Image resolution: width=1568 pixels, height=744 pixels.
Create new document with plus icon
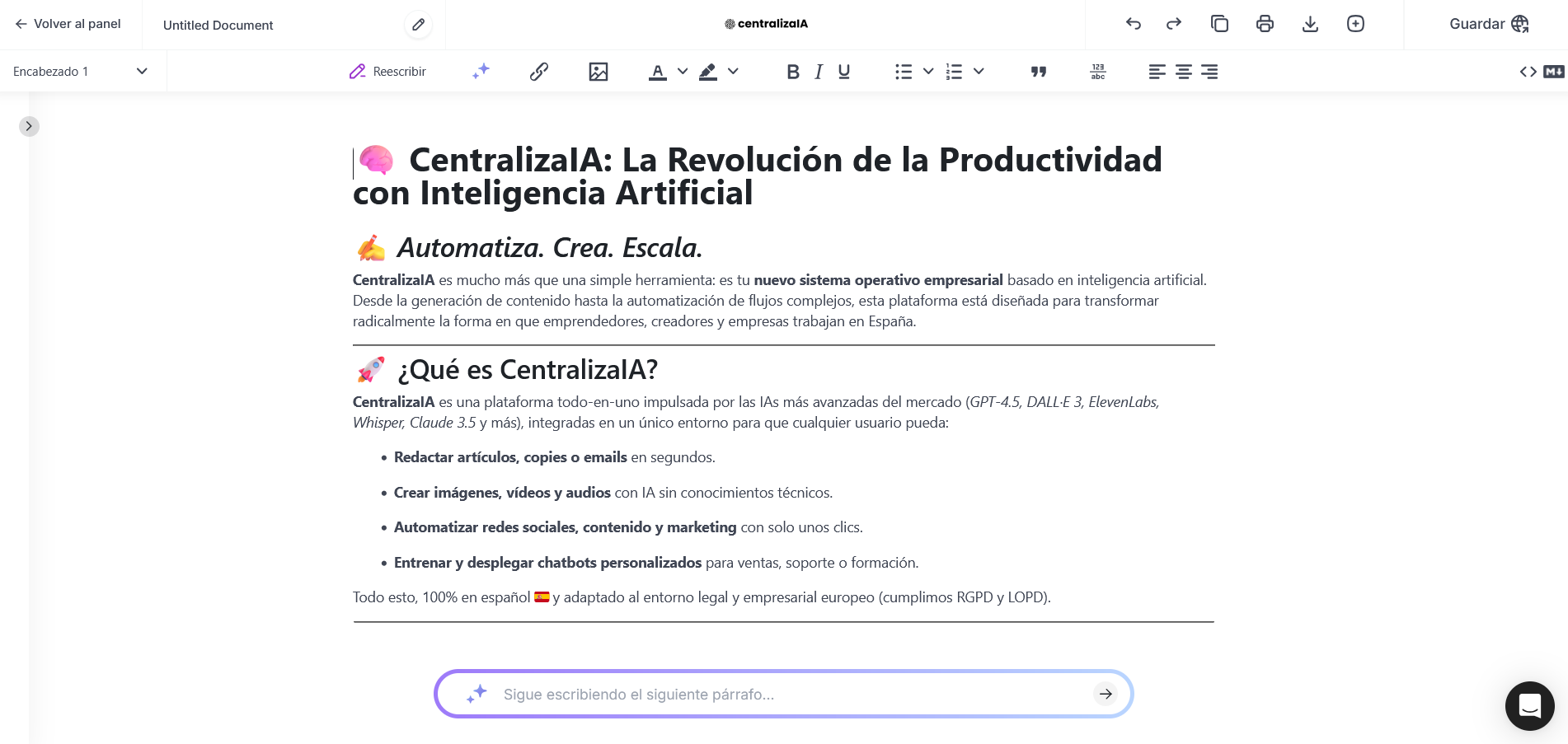tap(1355, 24)
